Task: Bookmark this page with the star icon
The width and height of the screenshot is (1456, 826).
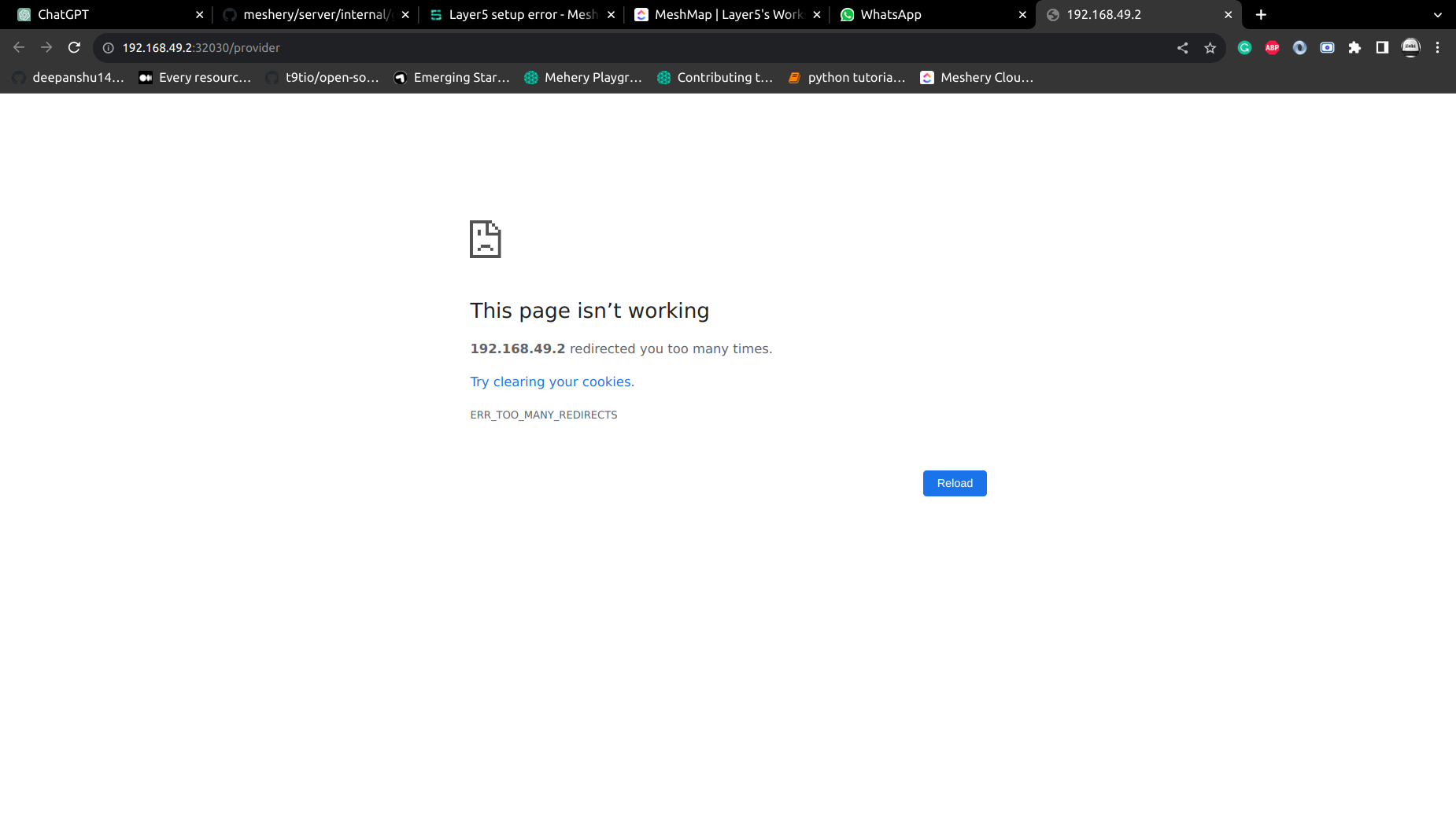Action: (1210, 48)
